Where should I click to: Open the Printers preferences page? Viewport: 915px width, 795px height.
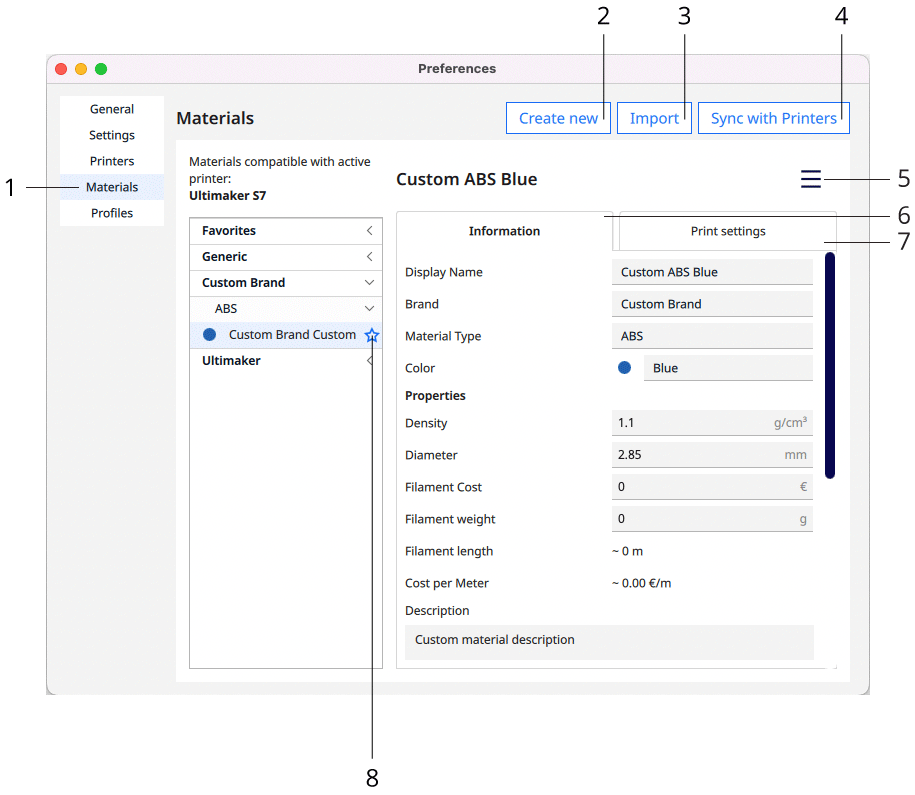pyautogui.click(x=112, y=161)
